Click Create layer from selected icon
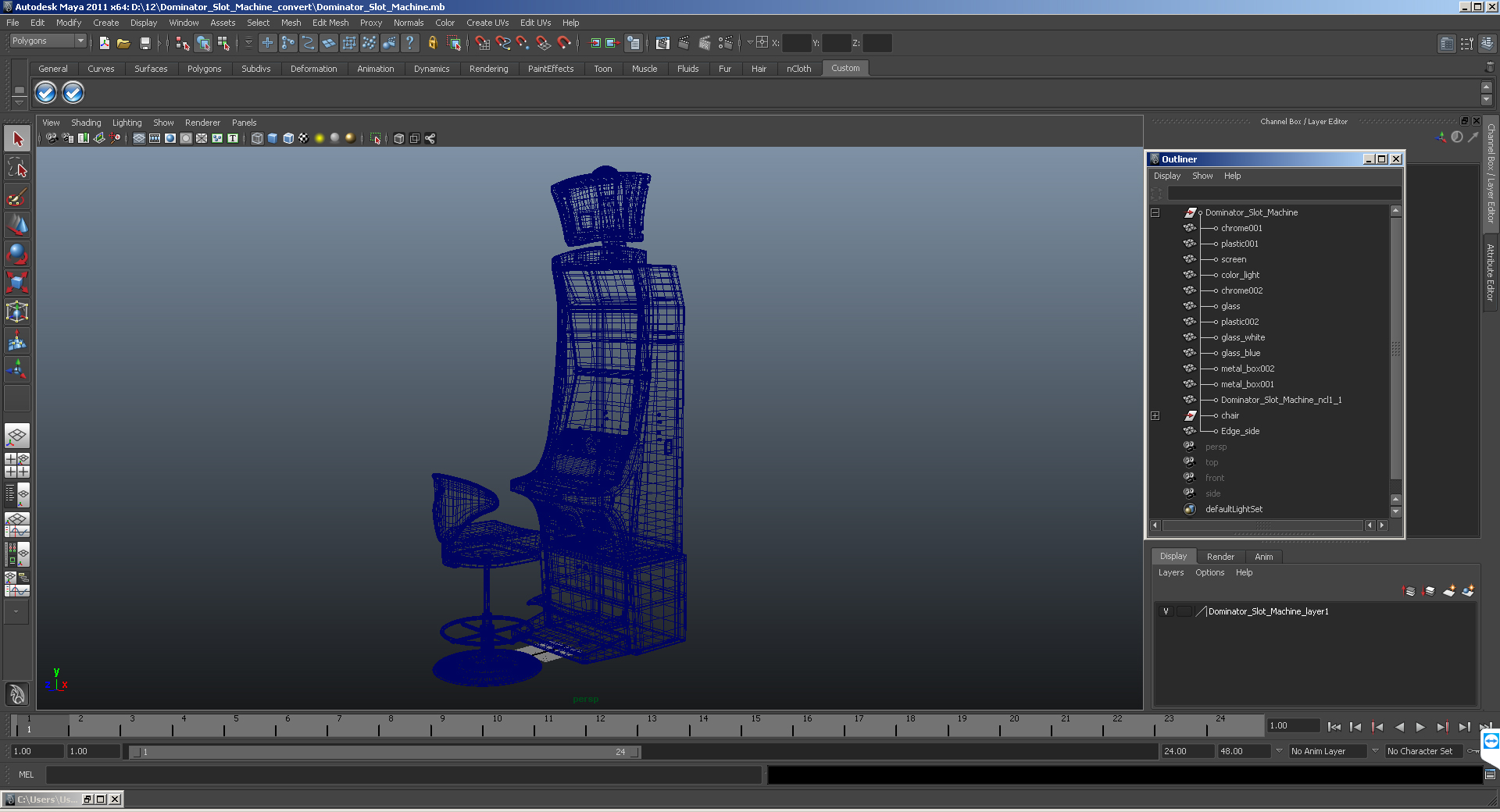Viewport: 1500px width, 812px height. tap(1468, 591)
